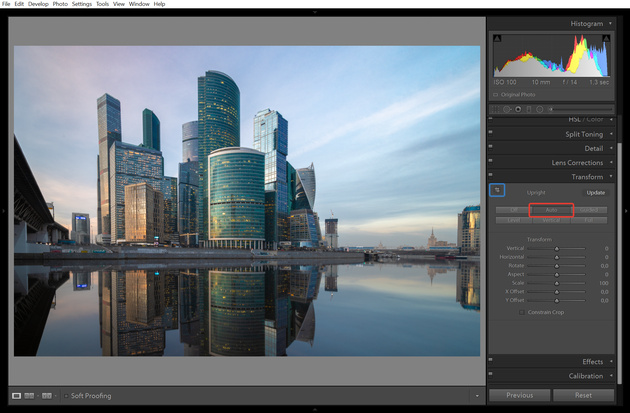Expand the Effects panel
Screen dimensions: 630x413
point(611,361)
